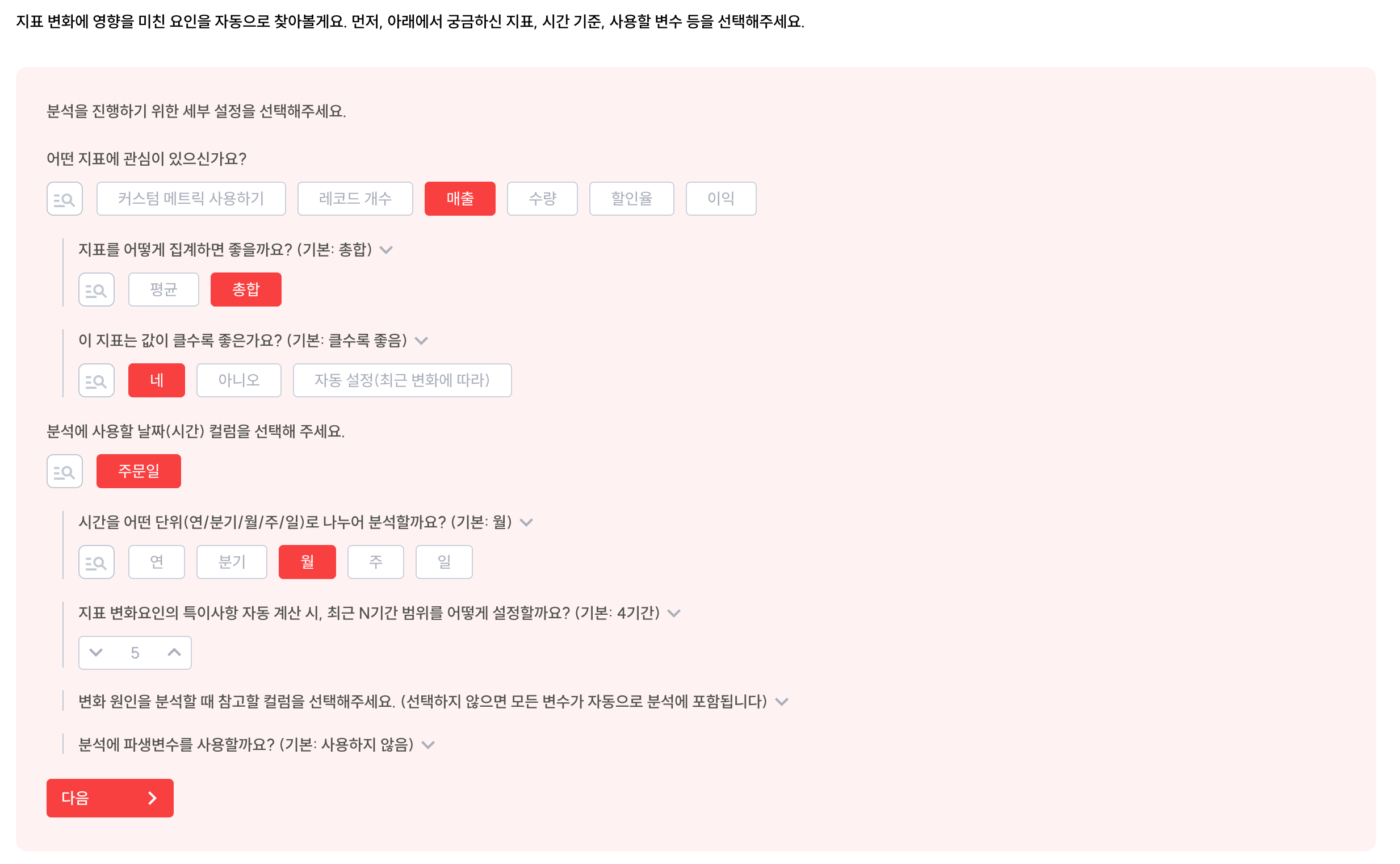Screen dimensions: 1400x864
Task: Decrease the N-period value with down arrow
Action: point(96,653)
